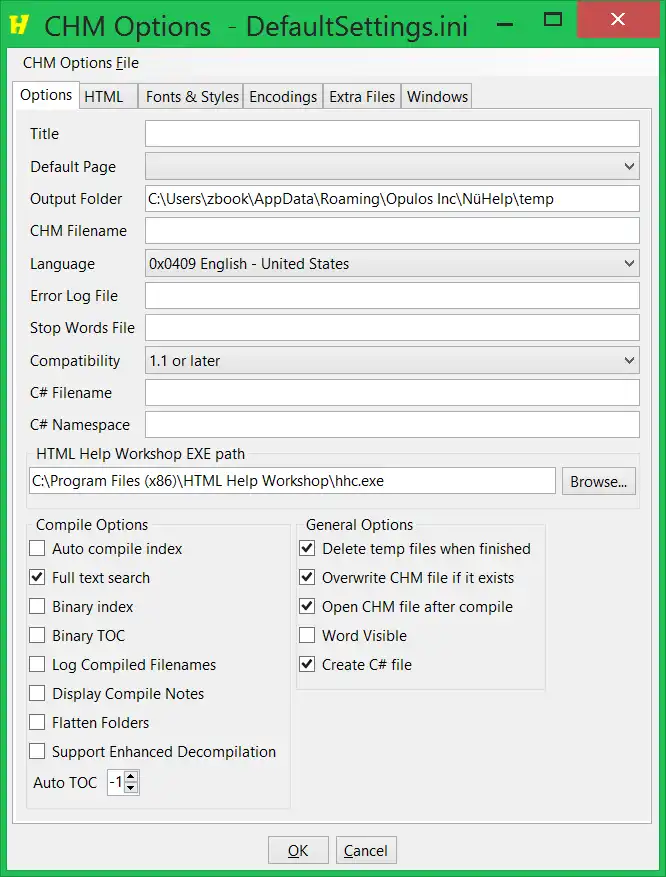Click the Browse... button
The image size is (666, 877).
click(x=598, y=481)
